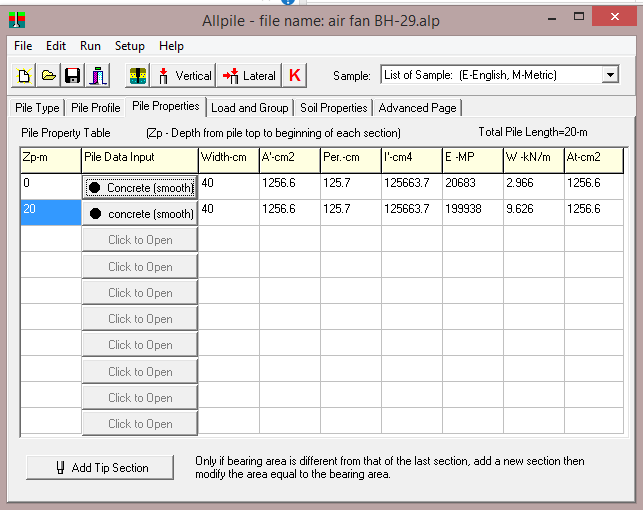
Task: Run the Lateral analysis button
Action: coord(249,75)
